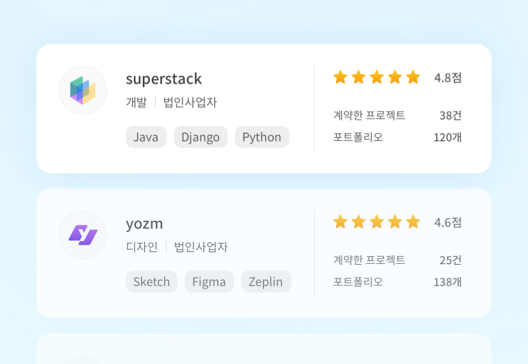Screen dimensions: 528x364
Task: Click the first star of superstack rating
Action: (340, 77)
